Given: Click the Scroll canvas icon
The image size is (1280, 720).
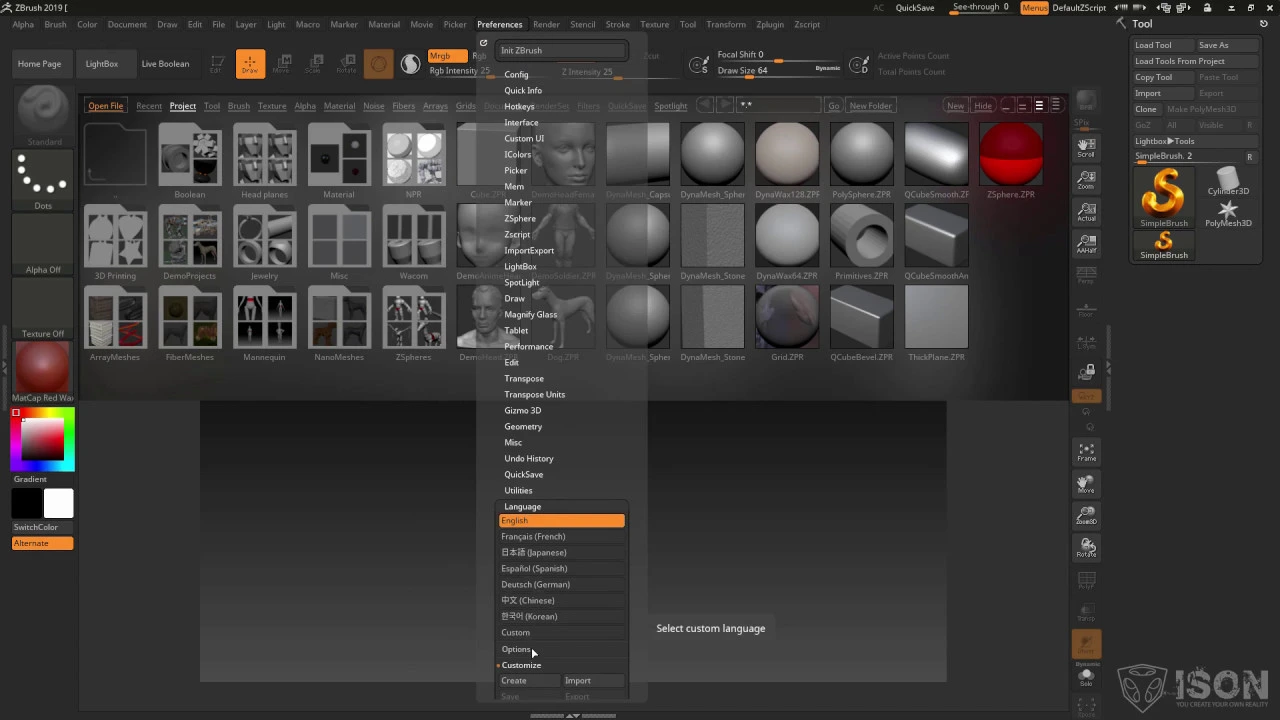Looking at the screenshot, I should click(x=1086, y=148).
